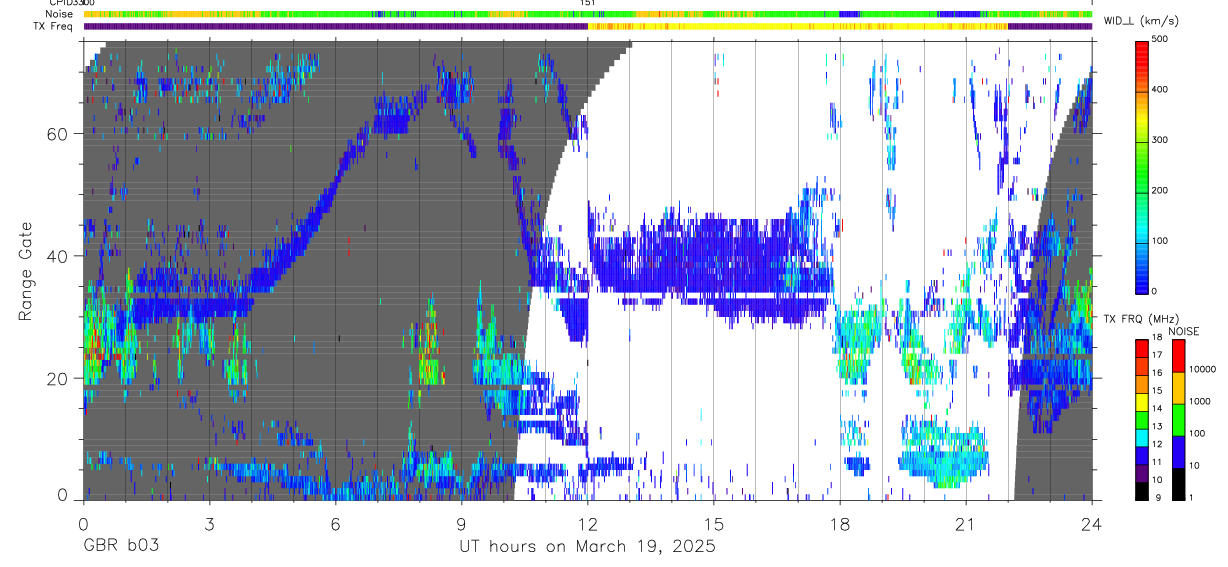The width and height of the screenshot is (1228, 567).
Task: Pick the cyan 12–13 MHz TX FRQ swatch
Action: tap(1141, 437)
